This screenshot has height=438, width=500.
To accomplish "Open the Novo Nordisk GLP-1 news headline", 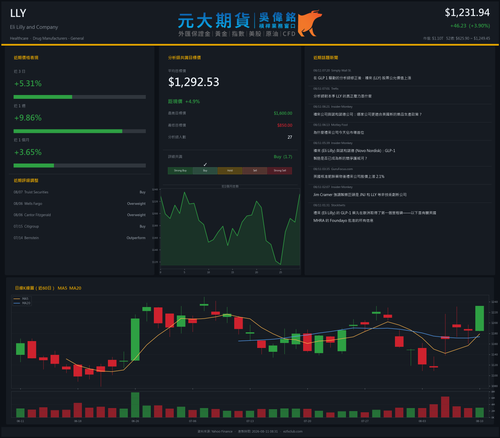I will (354, 154).
